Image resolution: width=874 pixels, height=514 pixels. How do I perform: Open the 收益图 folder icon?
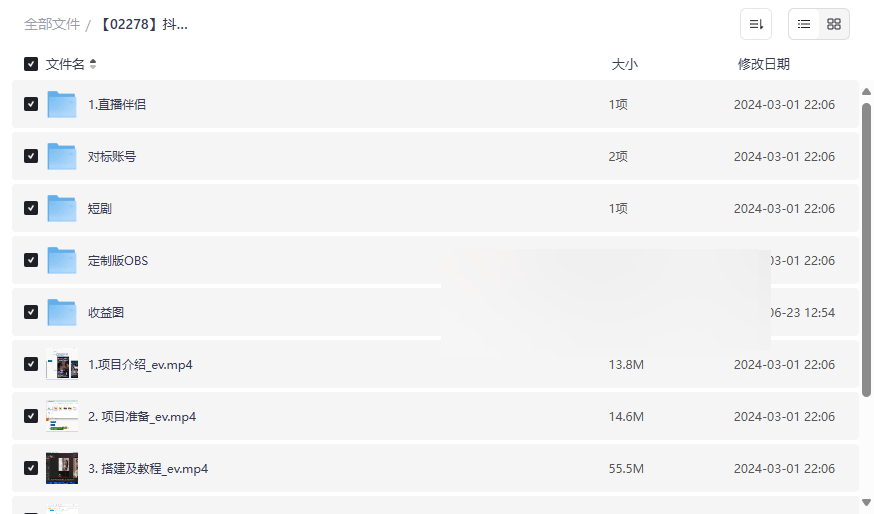pyautogui.click(x=62, y=312)
